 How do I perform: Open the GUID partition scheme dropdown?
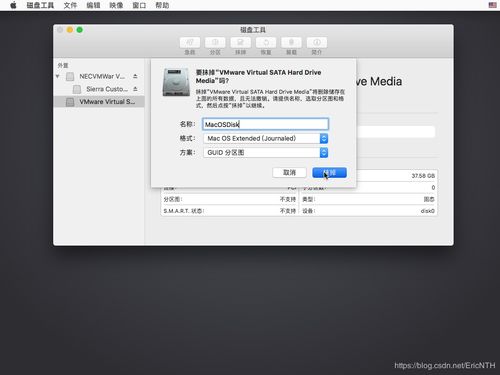266,153
